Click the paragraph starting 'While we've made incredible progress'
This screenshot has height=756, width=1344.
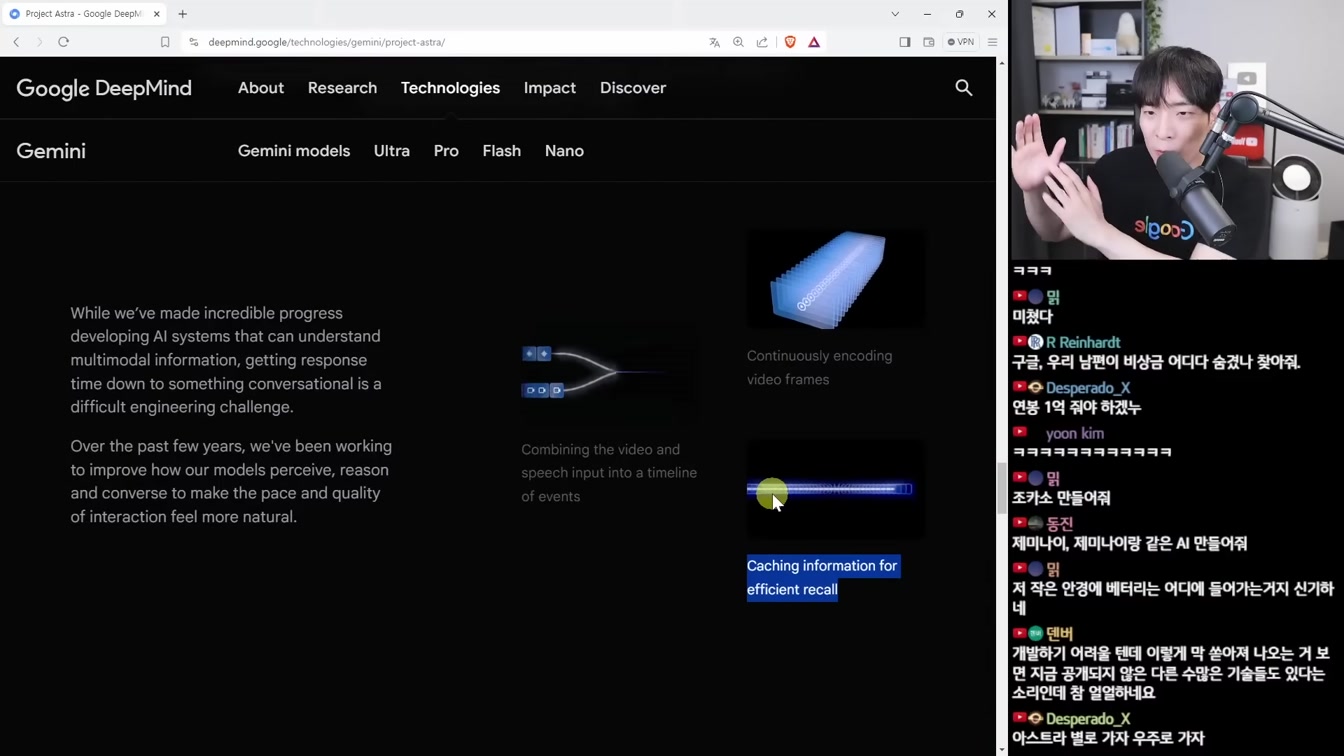[x=226, y=360]
